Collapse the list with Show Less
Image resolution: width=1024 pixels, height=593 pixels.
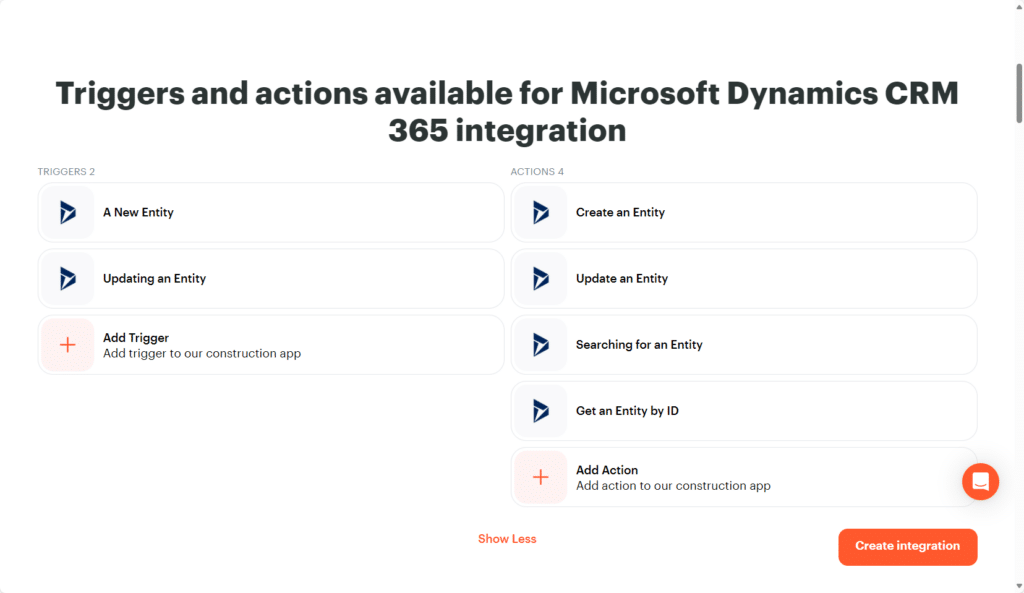(507, 539)
